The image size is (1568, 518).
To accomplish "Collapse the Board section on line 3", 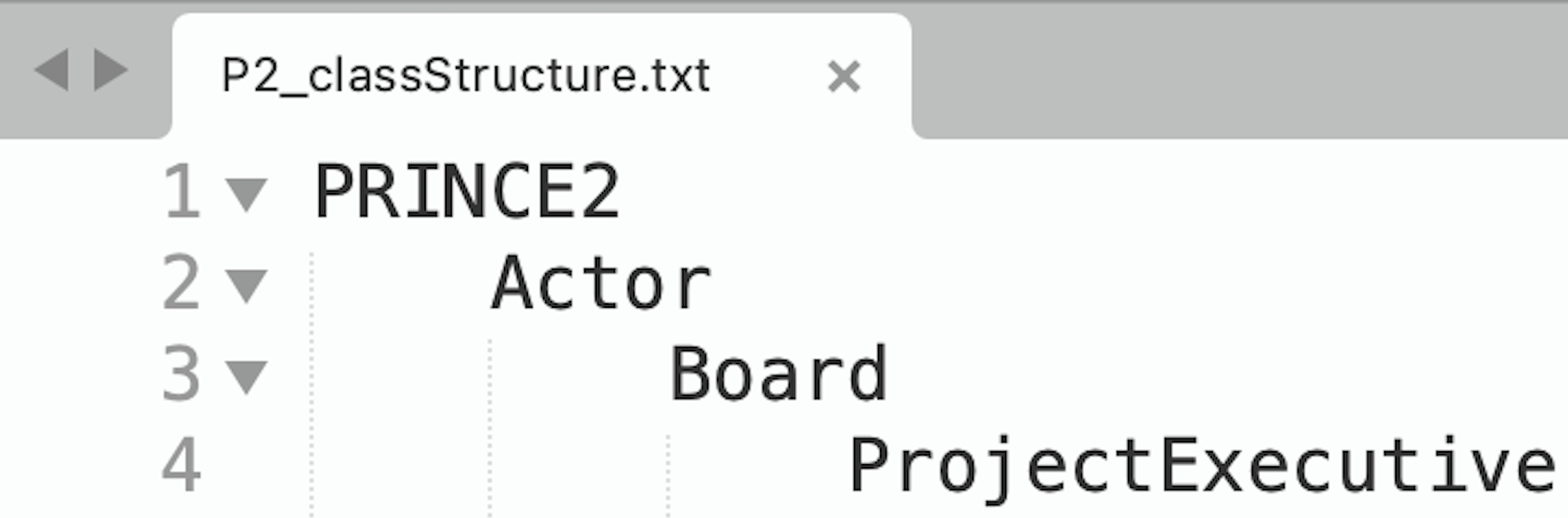I will point(246,375).
